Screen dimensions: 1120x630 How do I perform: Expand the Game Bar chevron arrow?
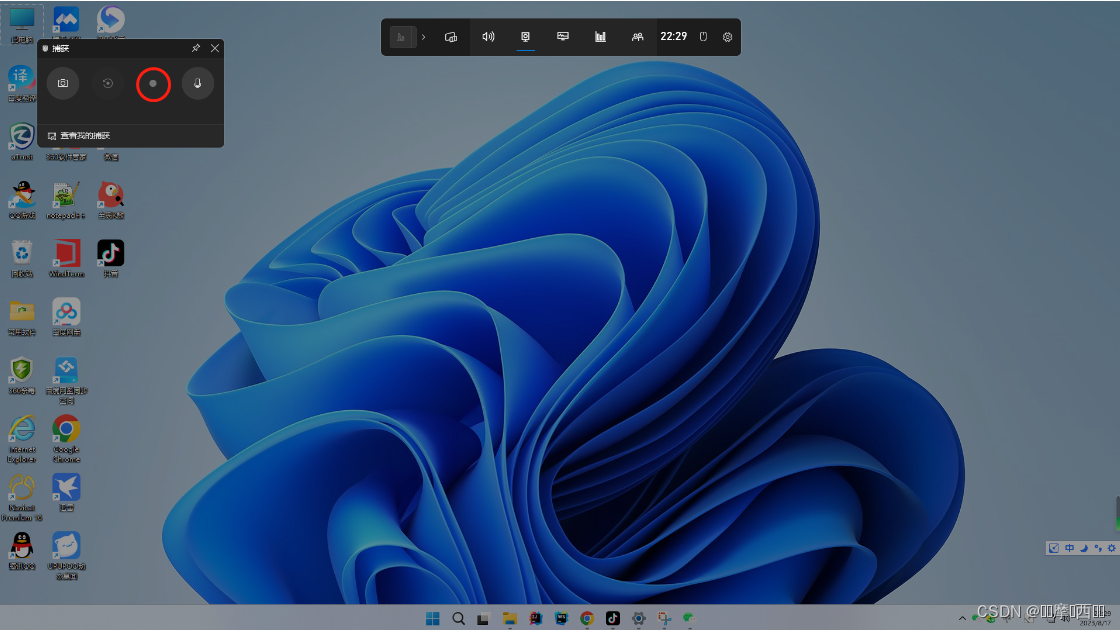424,37
